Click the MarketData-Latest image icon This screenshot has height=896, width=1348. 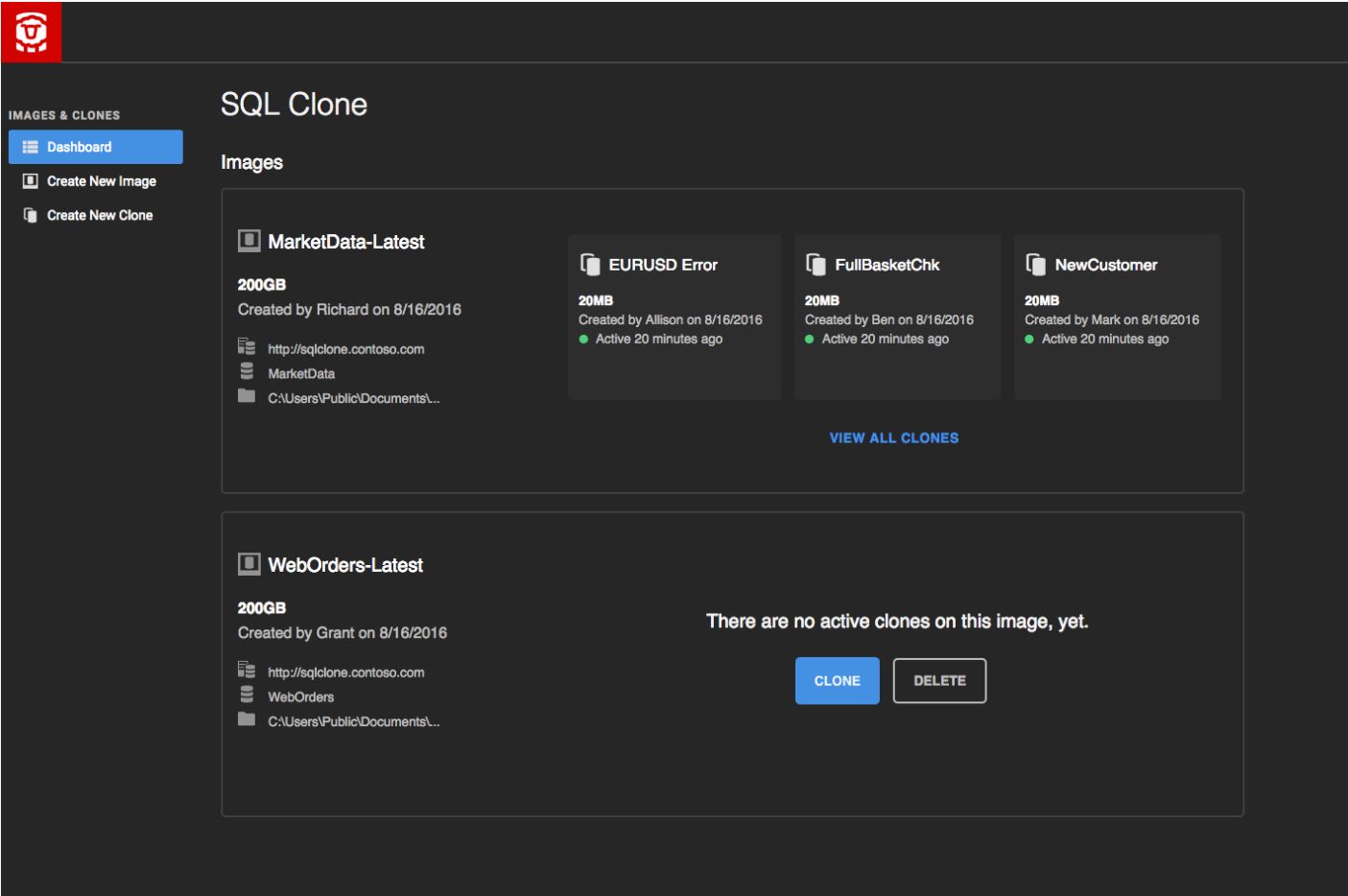248,241
